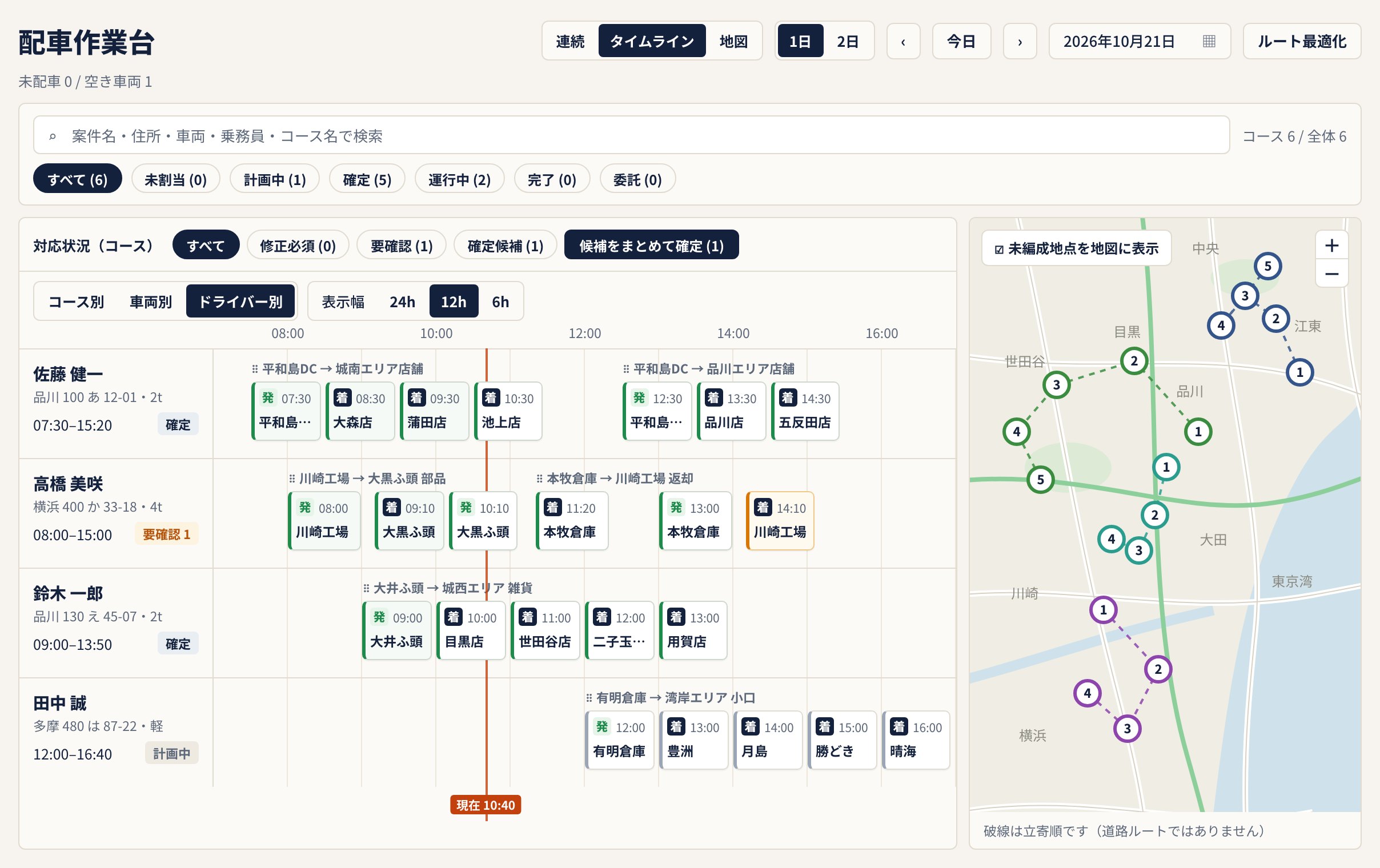Filter by 計画中 (1) status
Viewport: 1380px width, 868px height.
pyautogui.click(x=275, y=179)
